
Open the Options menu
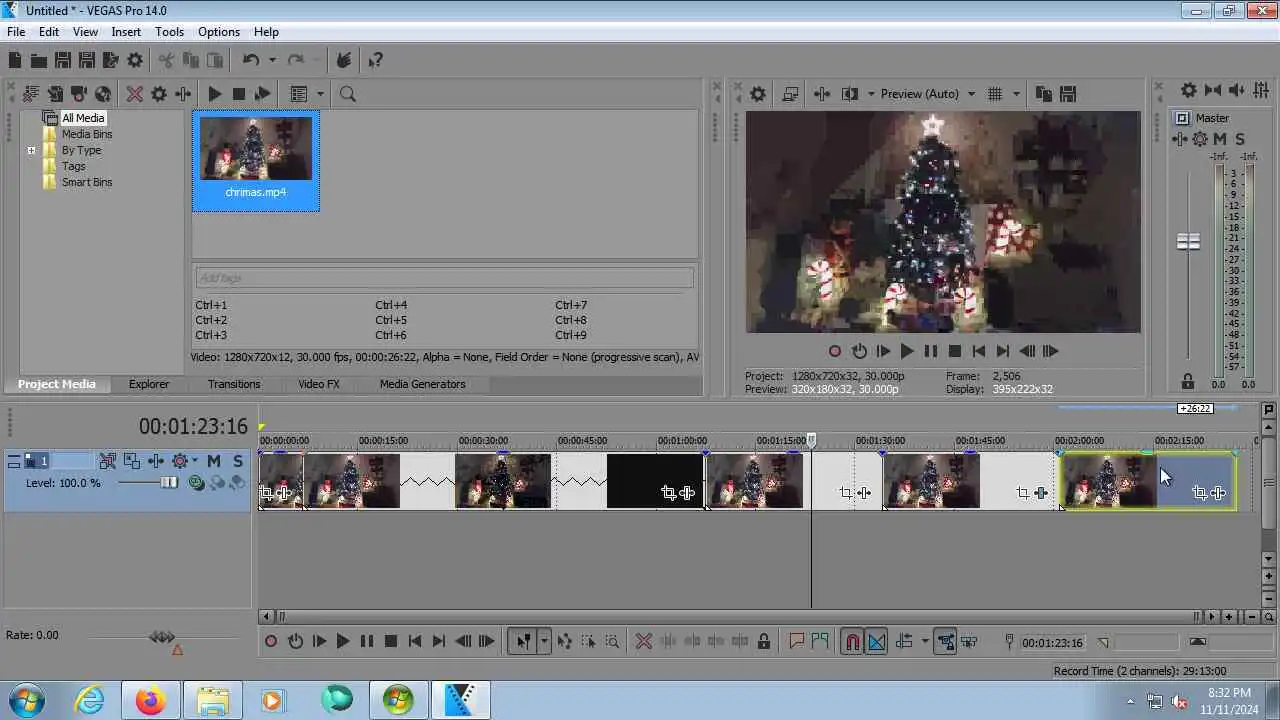pos(219,32)
